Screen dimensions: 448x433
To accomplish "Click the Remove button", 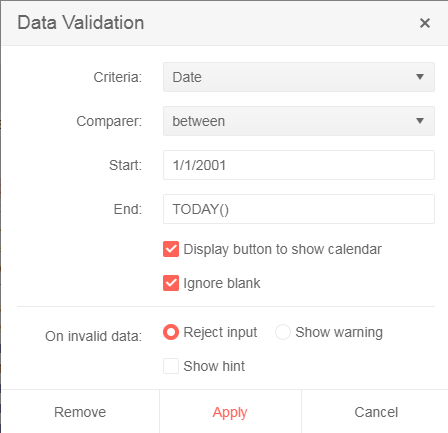I will pos(80,412).
